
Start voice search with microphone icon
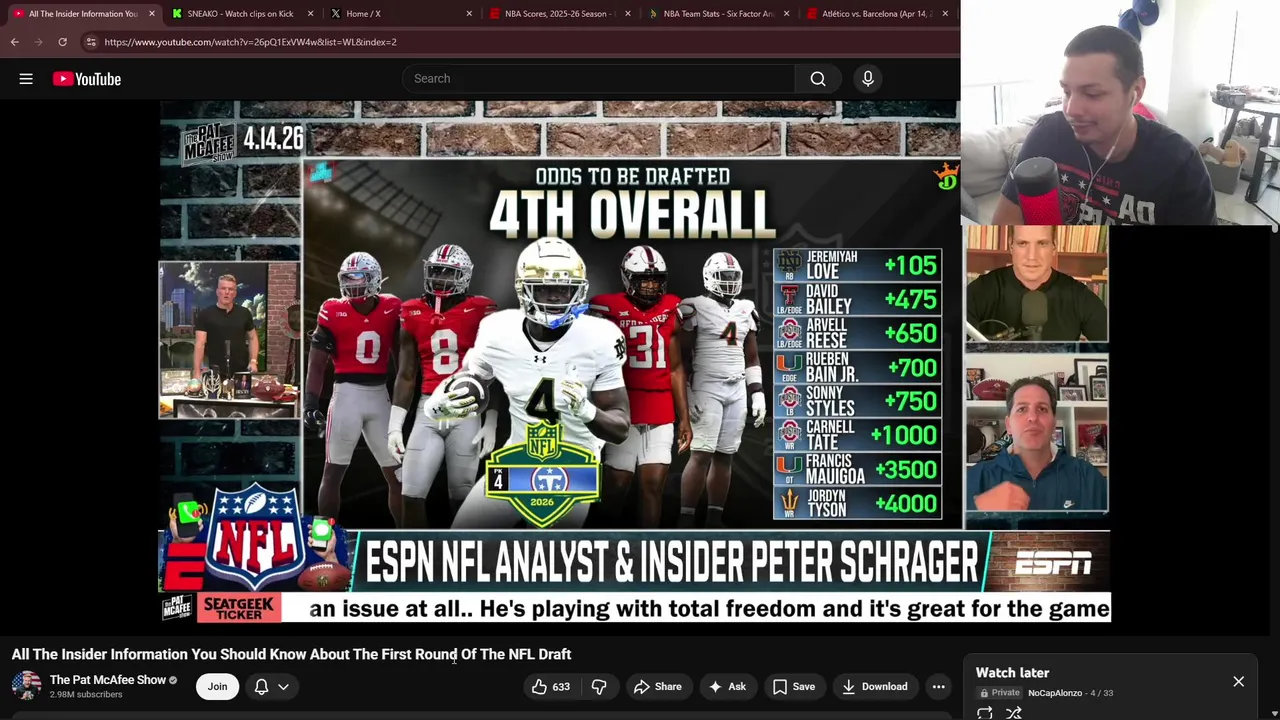tap(868, 79)
